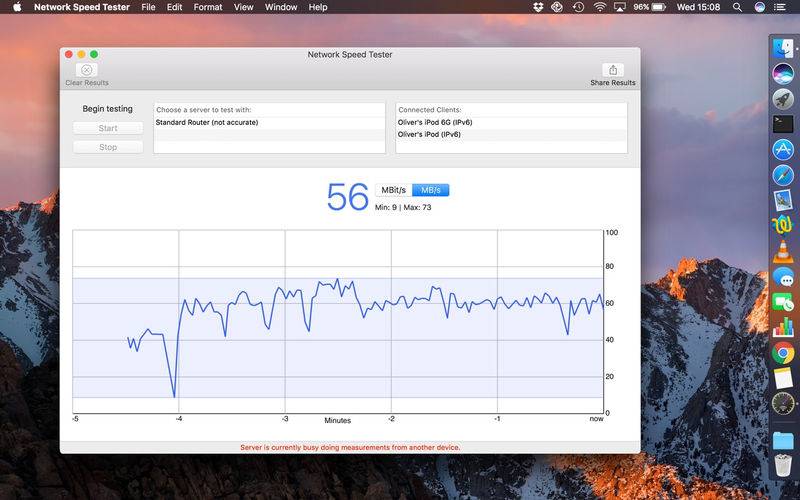Click the Start testing button
This screenshot has height=500, width=800.
point(108,128)
